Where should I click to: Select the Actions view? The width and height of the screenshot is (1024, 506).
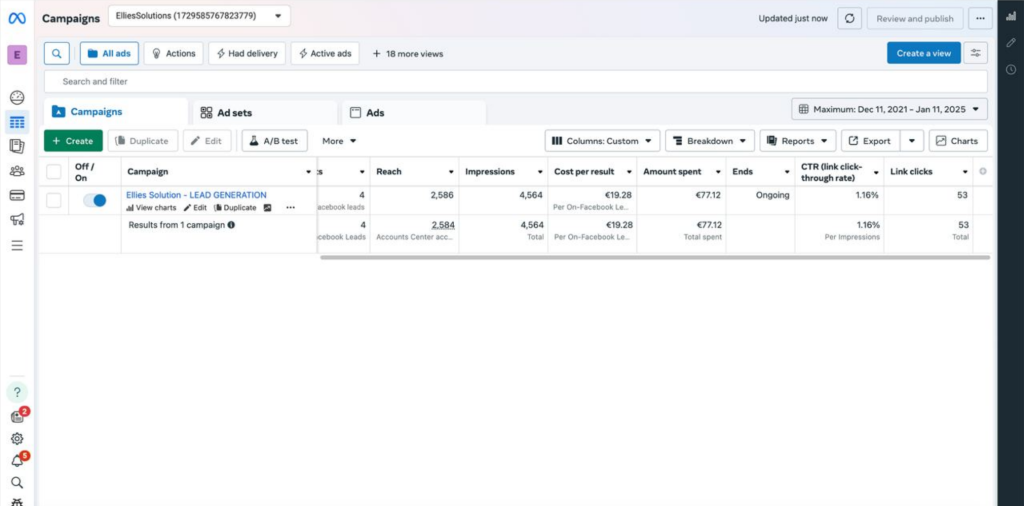point(174,54)
